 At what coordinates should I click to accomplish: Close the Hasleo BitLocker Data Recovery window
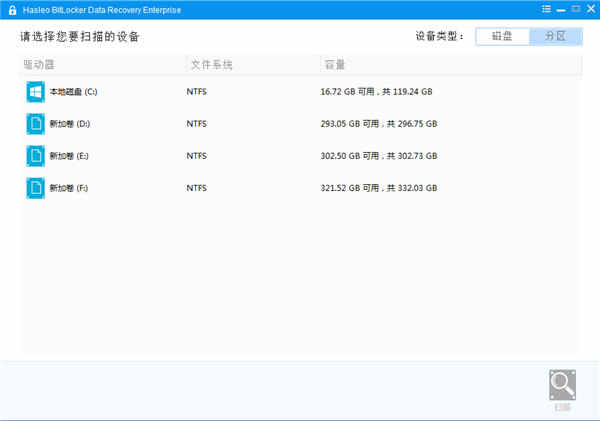pos(591,9)
